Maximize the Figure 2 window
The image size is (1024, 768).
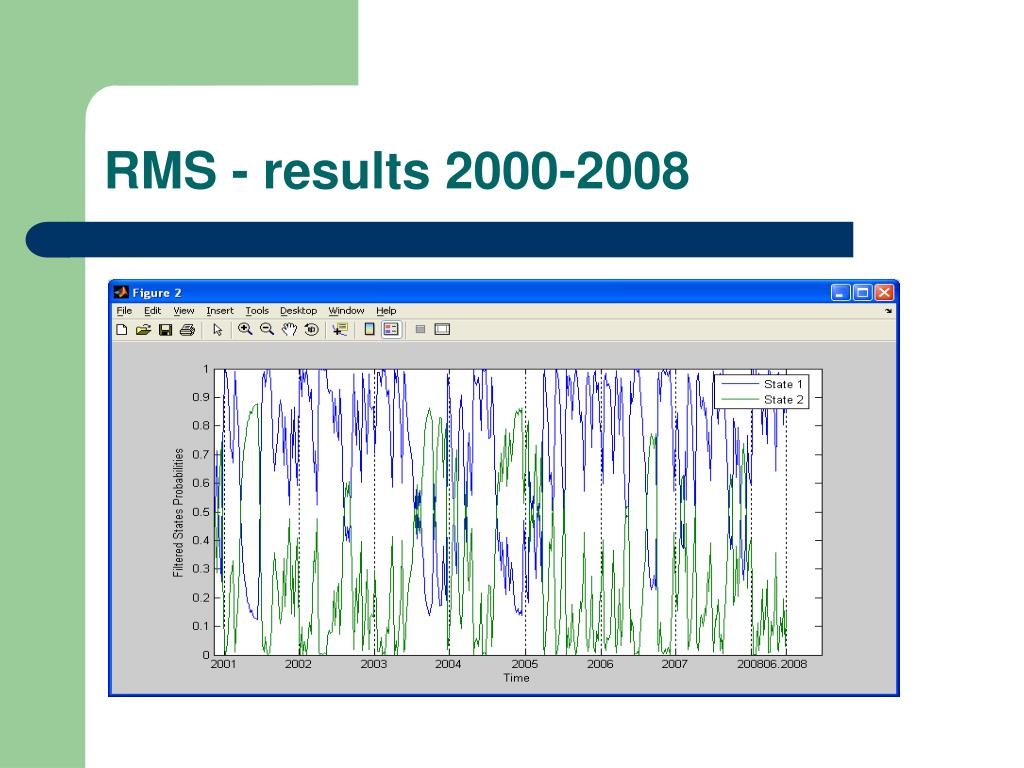(x=862, y=293)
